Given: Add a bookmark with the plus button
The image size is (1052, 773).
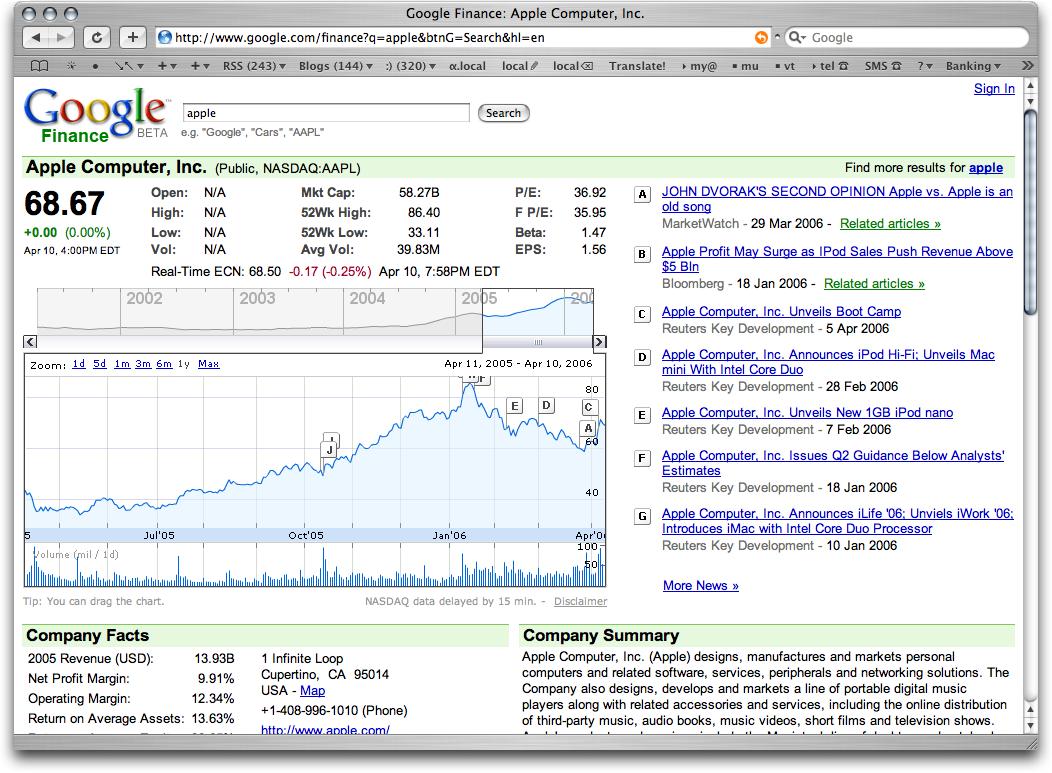Looking at the screenshot, I should [133, 38].
